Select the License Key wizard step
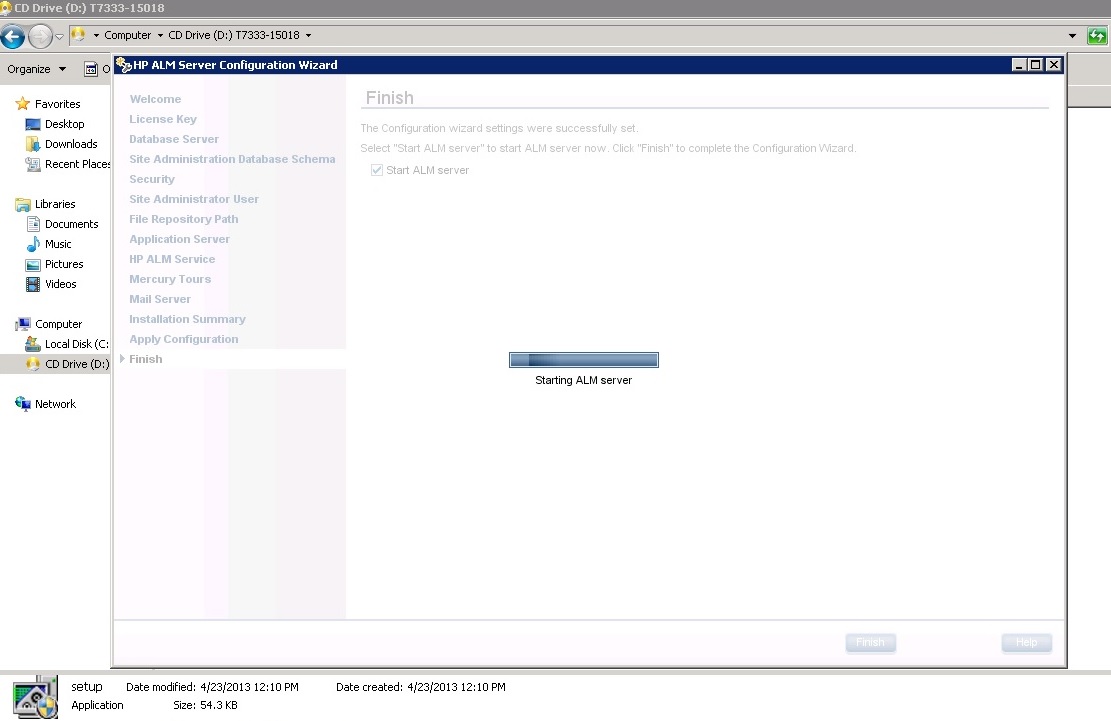The width and height of the screenshot is (1111, 721). [163, 119]
